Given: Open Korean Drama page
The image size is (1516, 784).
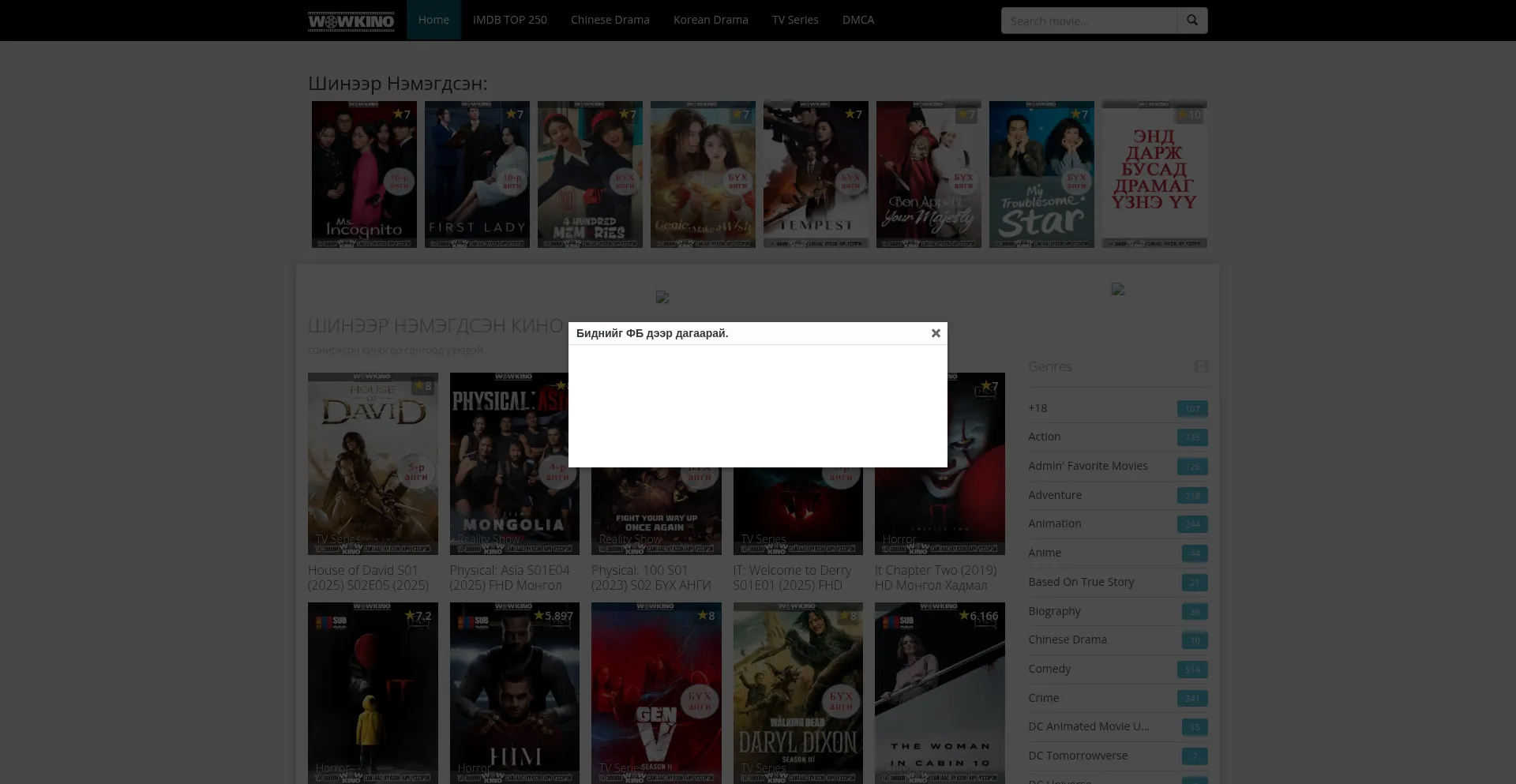Looking at the screenshot, I should point(710,20).
